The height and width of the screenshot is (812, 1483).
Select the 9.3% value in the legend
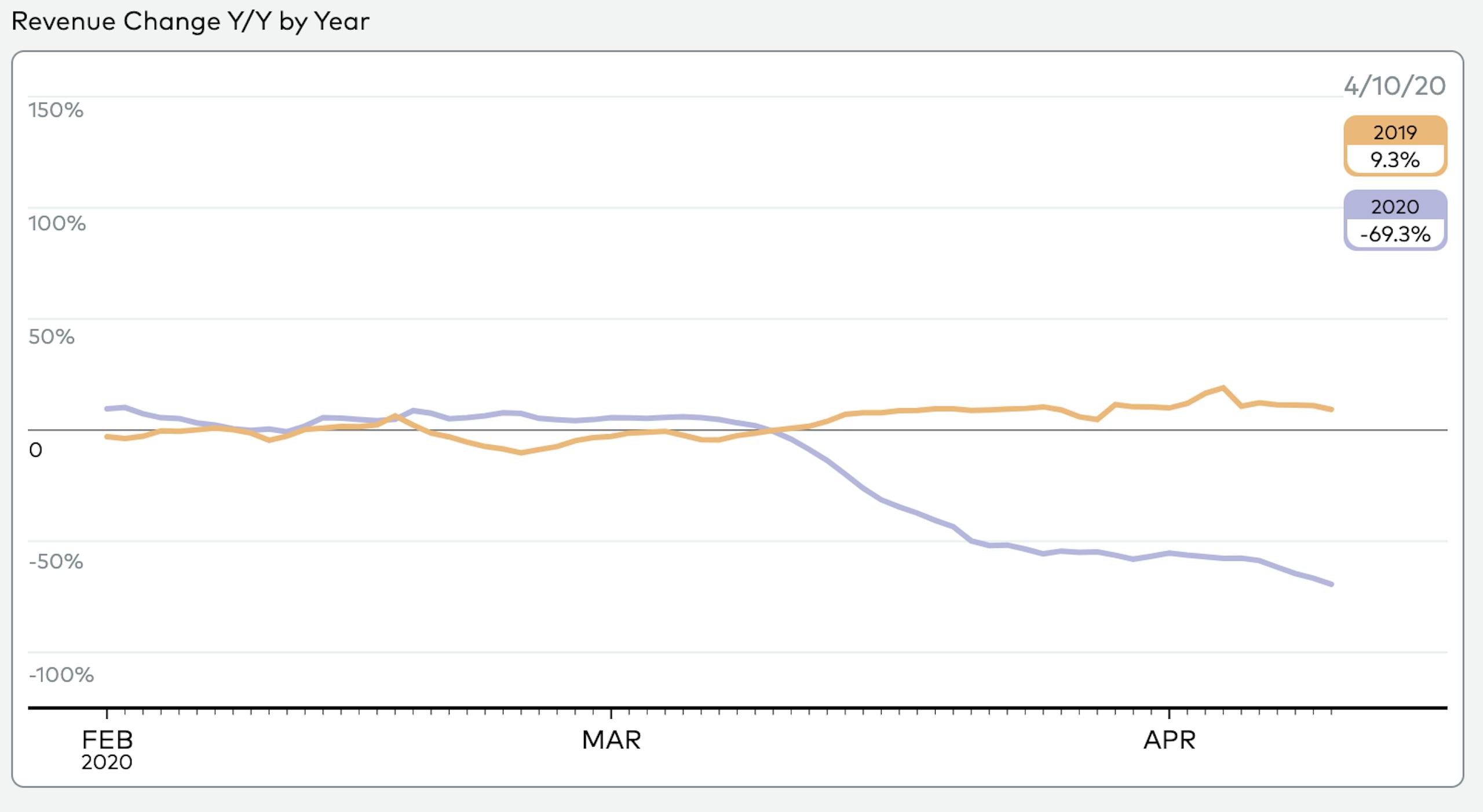[x=1395, y=159]
